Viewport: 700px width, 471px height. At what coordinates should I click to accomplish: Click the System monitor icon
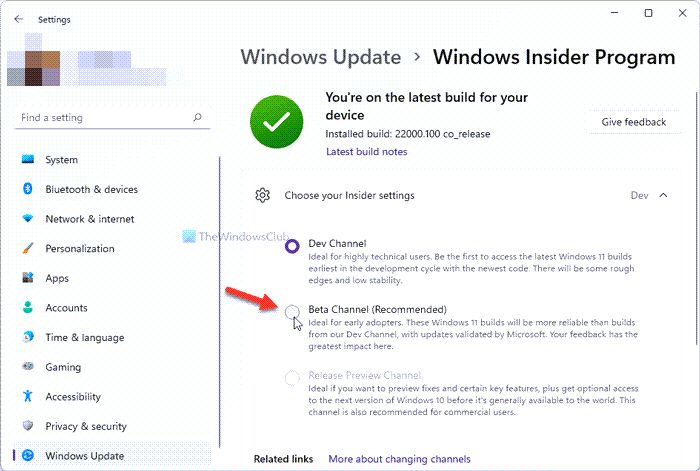[x=28, y=159]
